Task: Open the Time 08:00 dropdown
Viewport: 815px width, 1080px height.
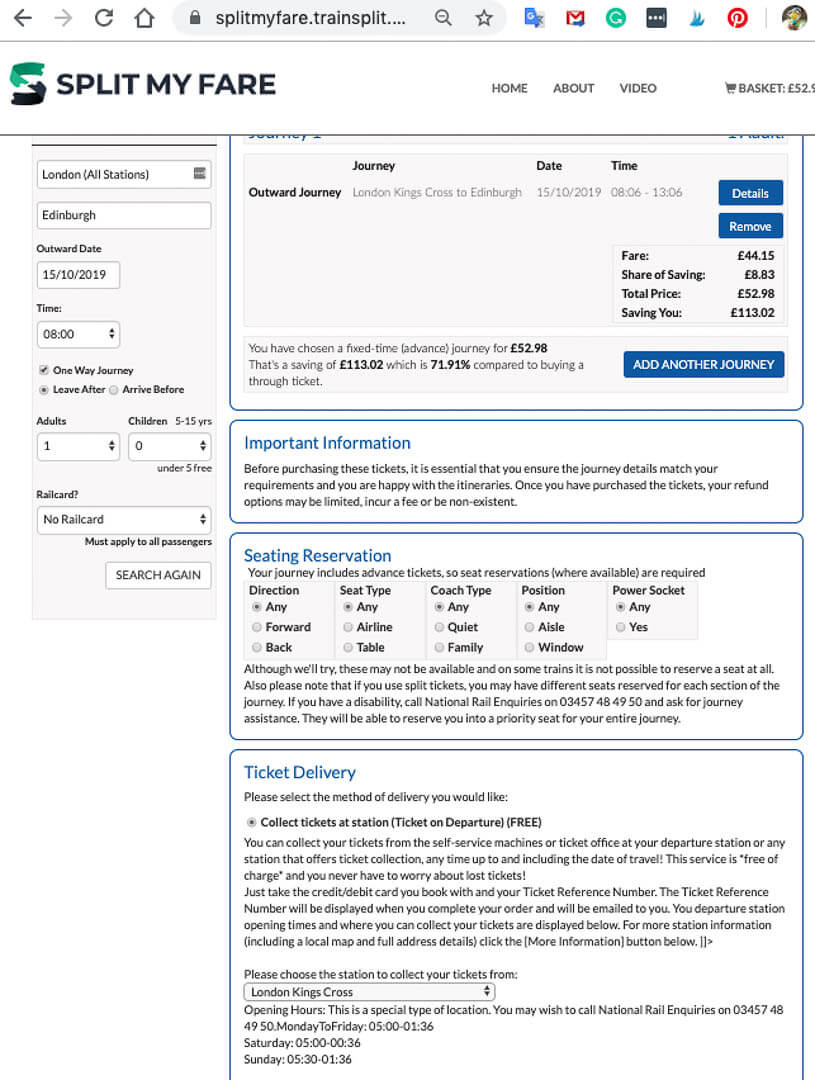Action: coord(78,334)
